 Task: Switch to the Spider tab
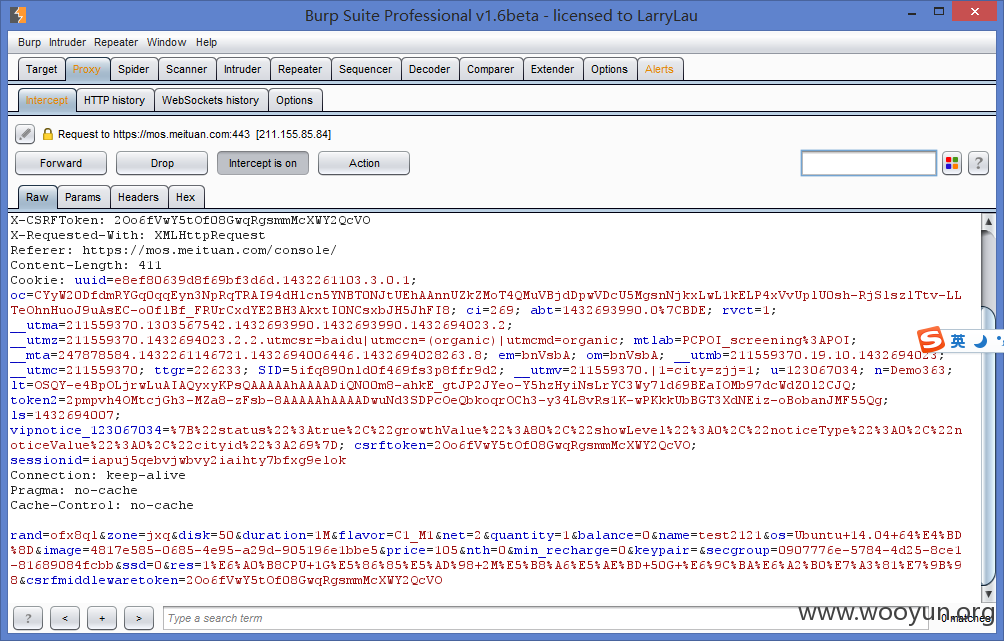133,69
